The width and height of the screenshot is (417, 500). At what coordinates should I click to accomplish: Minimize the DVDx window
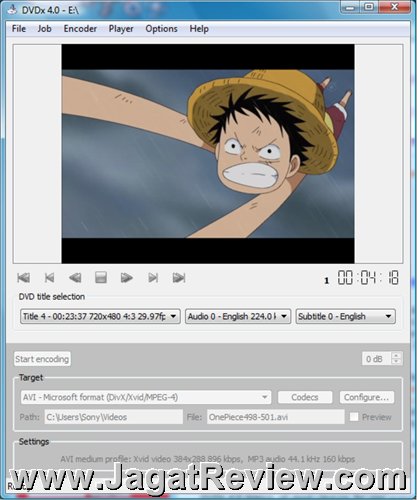coord(350,7)
